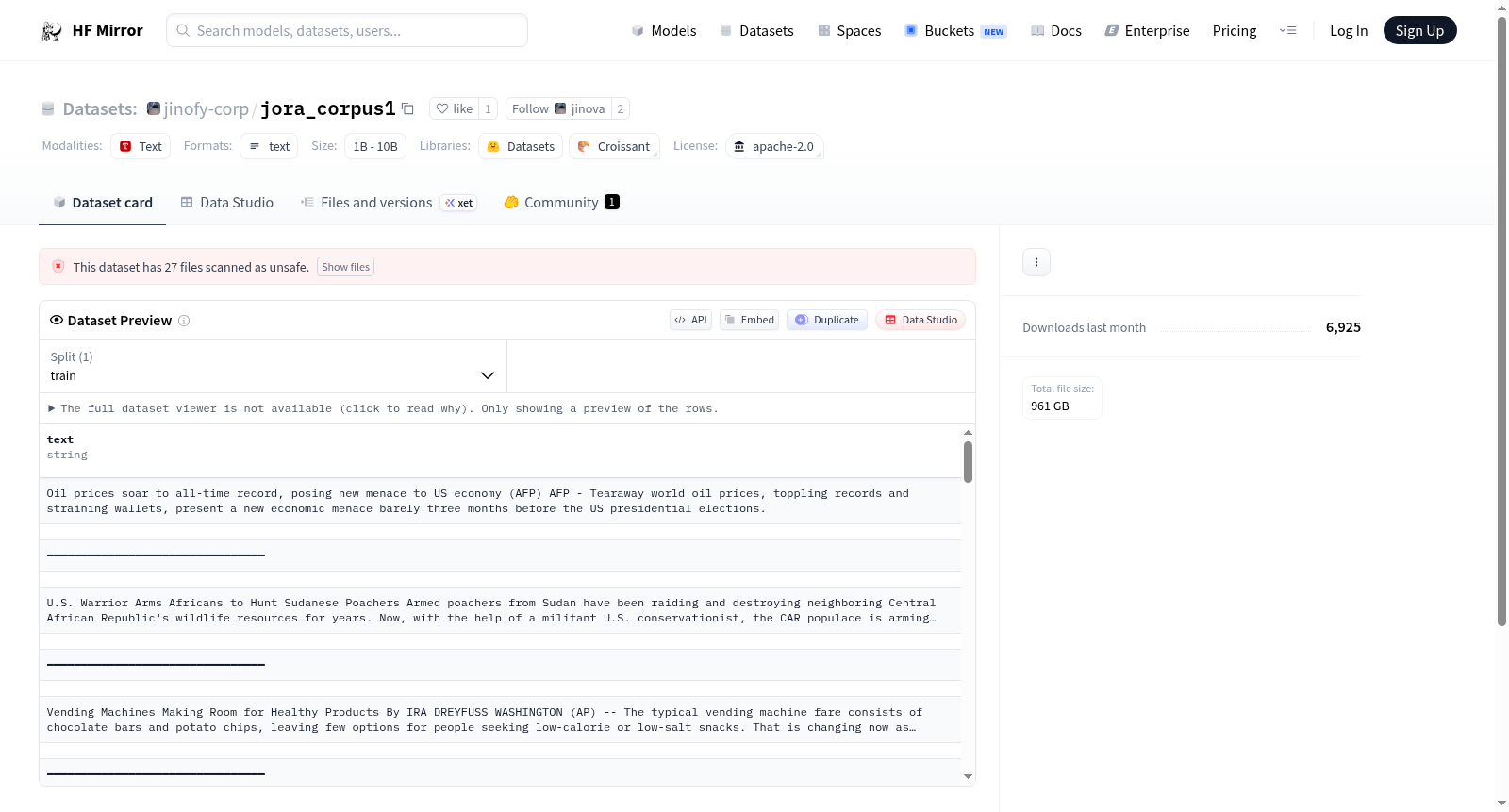Click the text column header
This screenshot has height=812, width=1509.
coord(60,439)
